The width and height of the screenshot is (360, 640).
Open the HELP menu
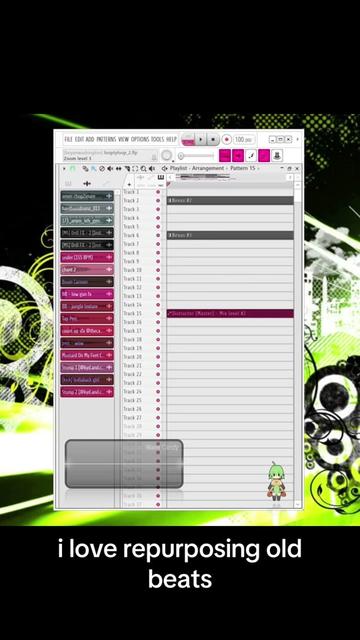tap(171, 139)
